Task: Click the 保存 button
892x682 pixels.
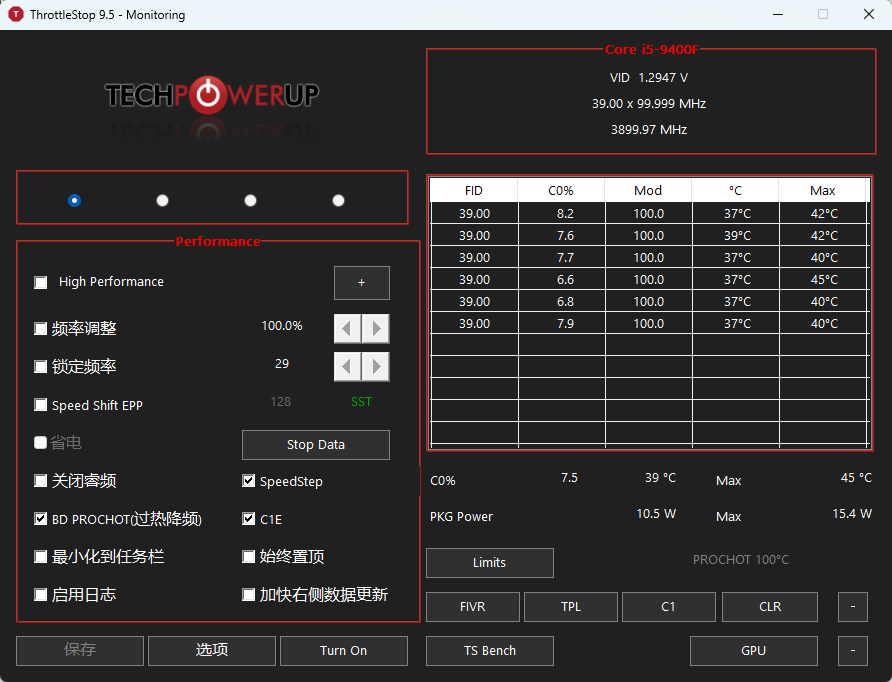Action: pyautogui.click(x=80, y=651)
